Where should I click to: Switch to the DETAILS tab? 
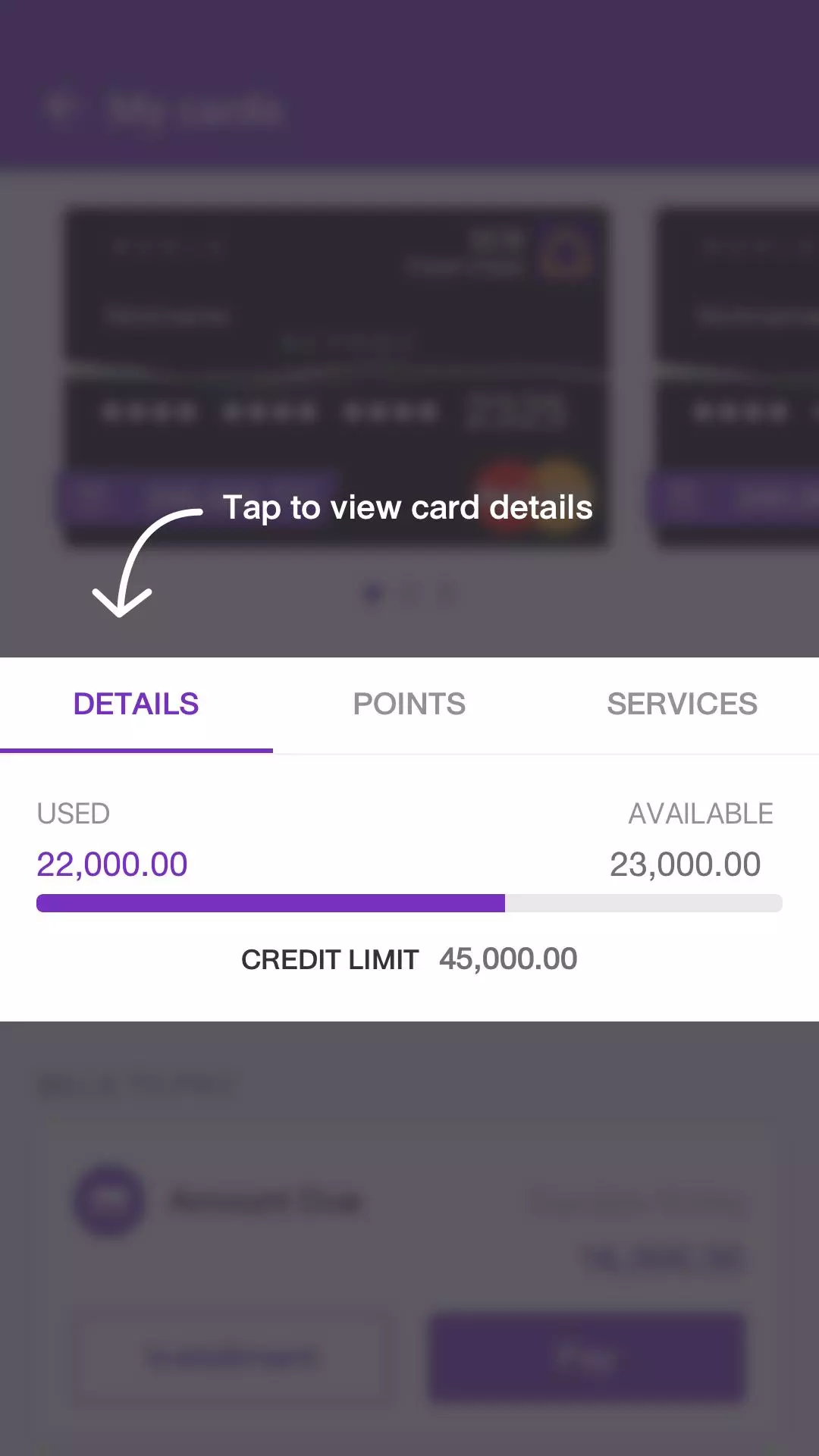[x=136, y=704]
